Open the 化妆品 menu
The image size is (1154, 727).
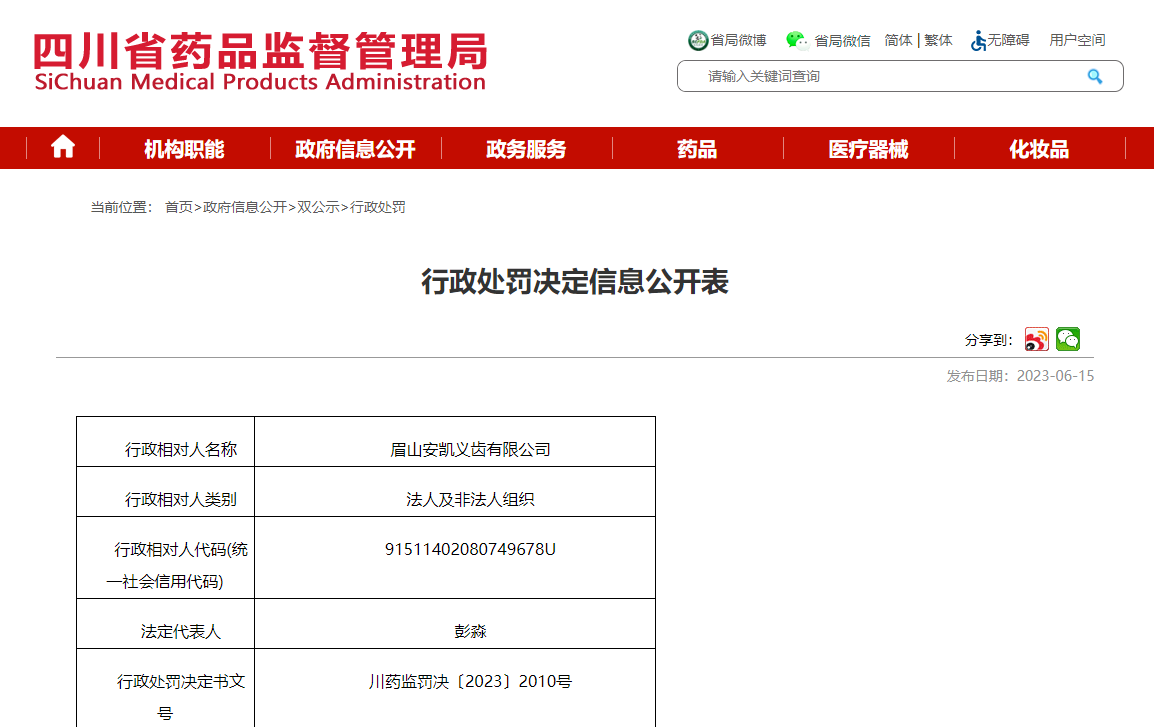point(1039,149)
